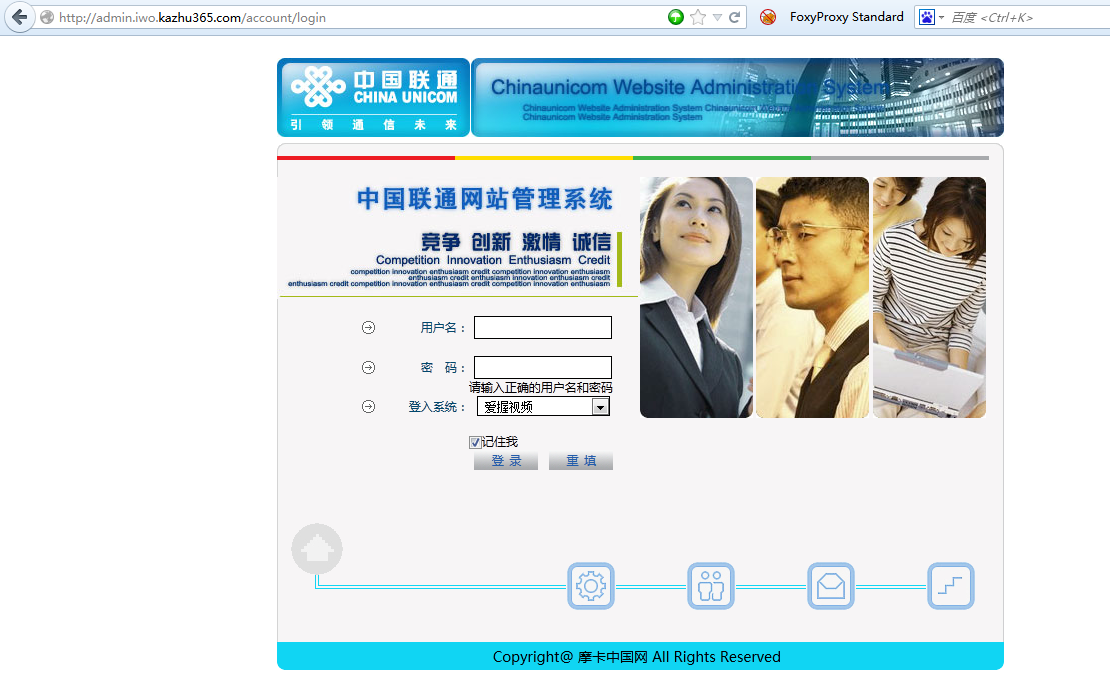Screen dimensions: 1110x673
Task: Click the 竞争 创新 激情 诚信 slogan
Action: 516,242
